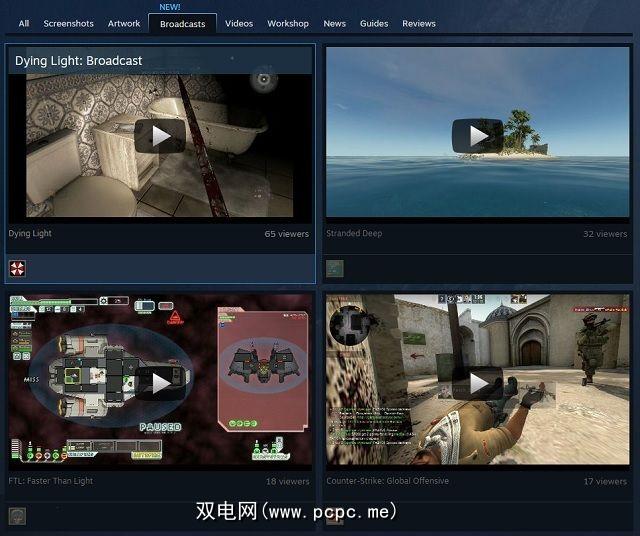Select the Broadcasts tab
This screenshot has width=640, height=536.
coord(182,24)
